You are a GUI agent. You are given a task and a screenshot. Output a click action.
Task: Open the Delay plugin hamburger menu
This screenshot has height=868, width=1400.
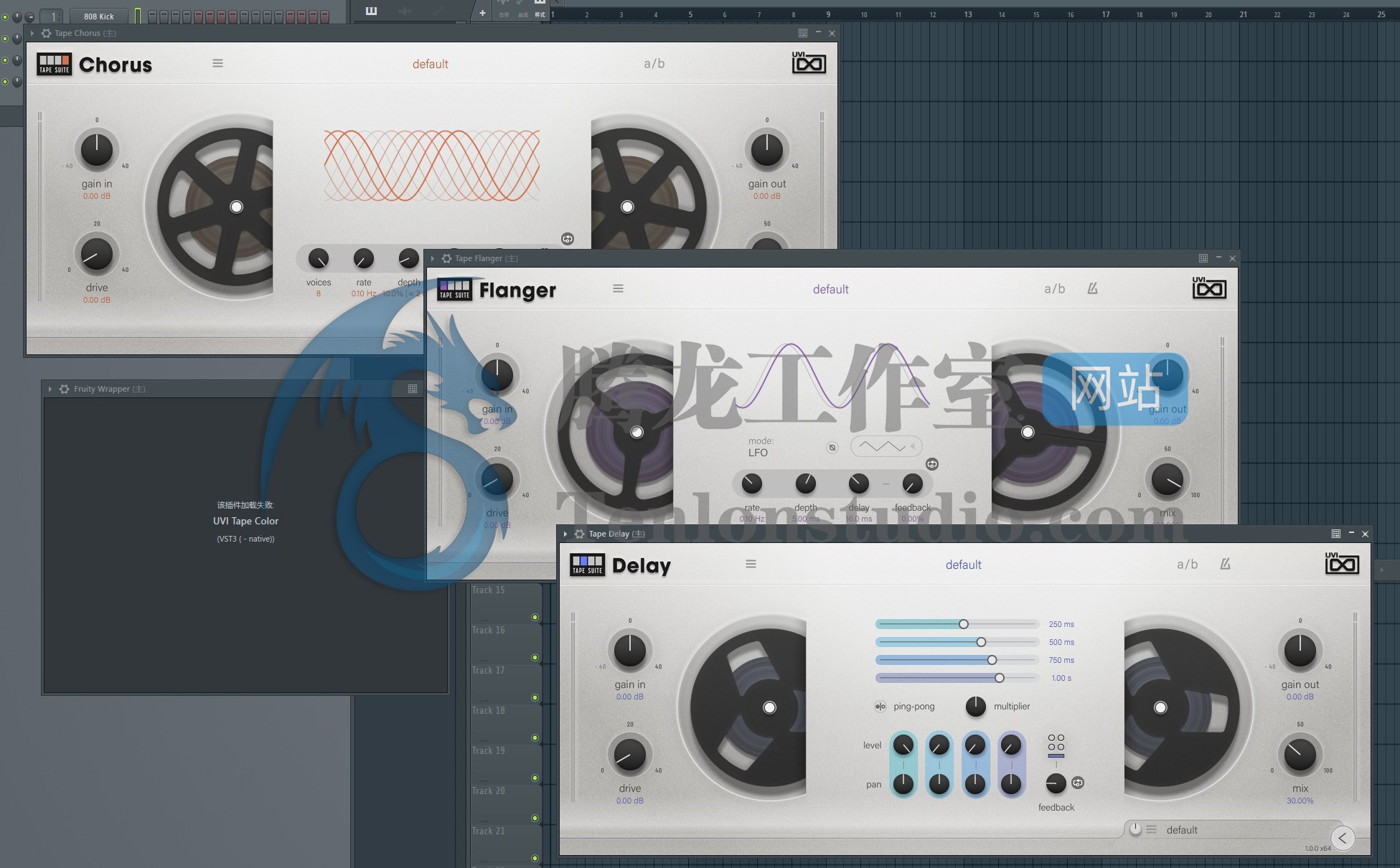751,564
